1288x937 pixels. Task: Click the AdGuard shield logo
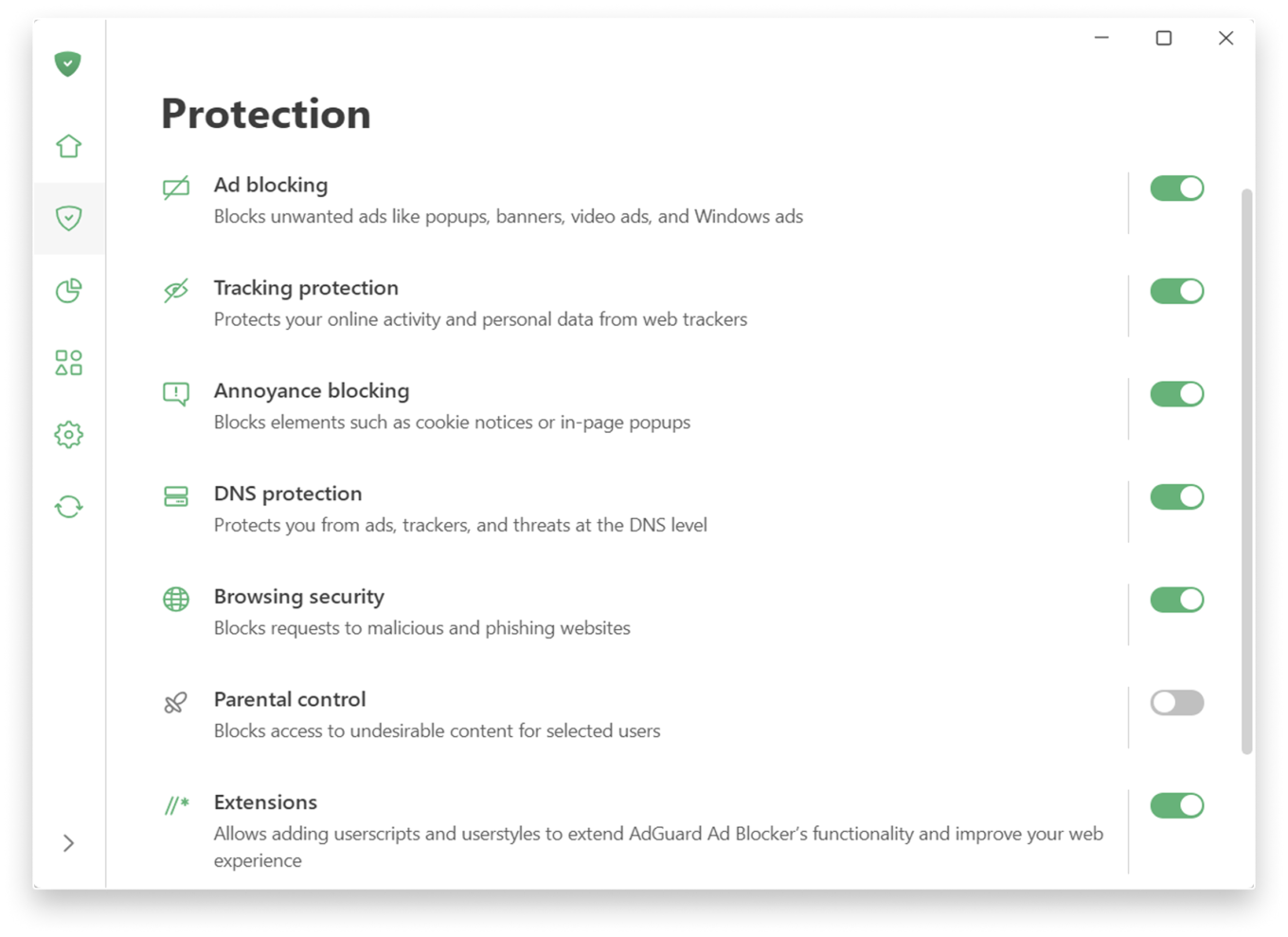[67, 63]
